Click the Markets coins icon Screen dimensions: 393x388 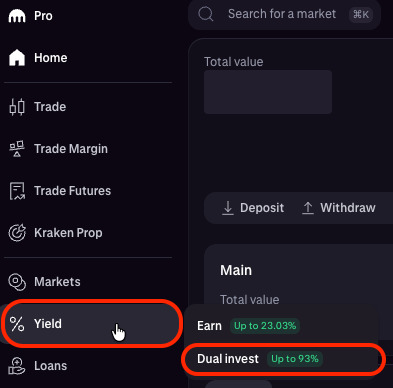coord(17,282)
